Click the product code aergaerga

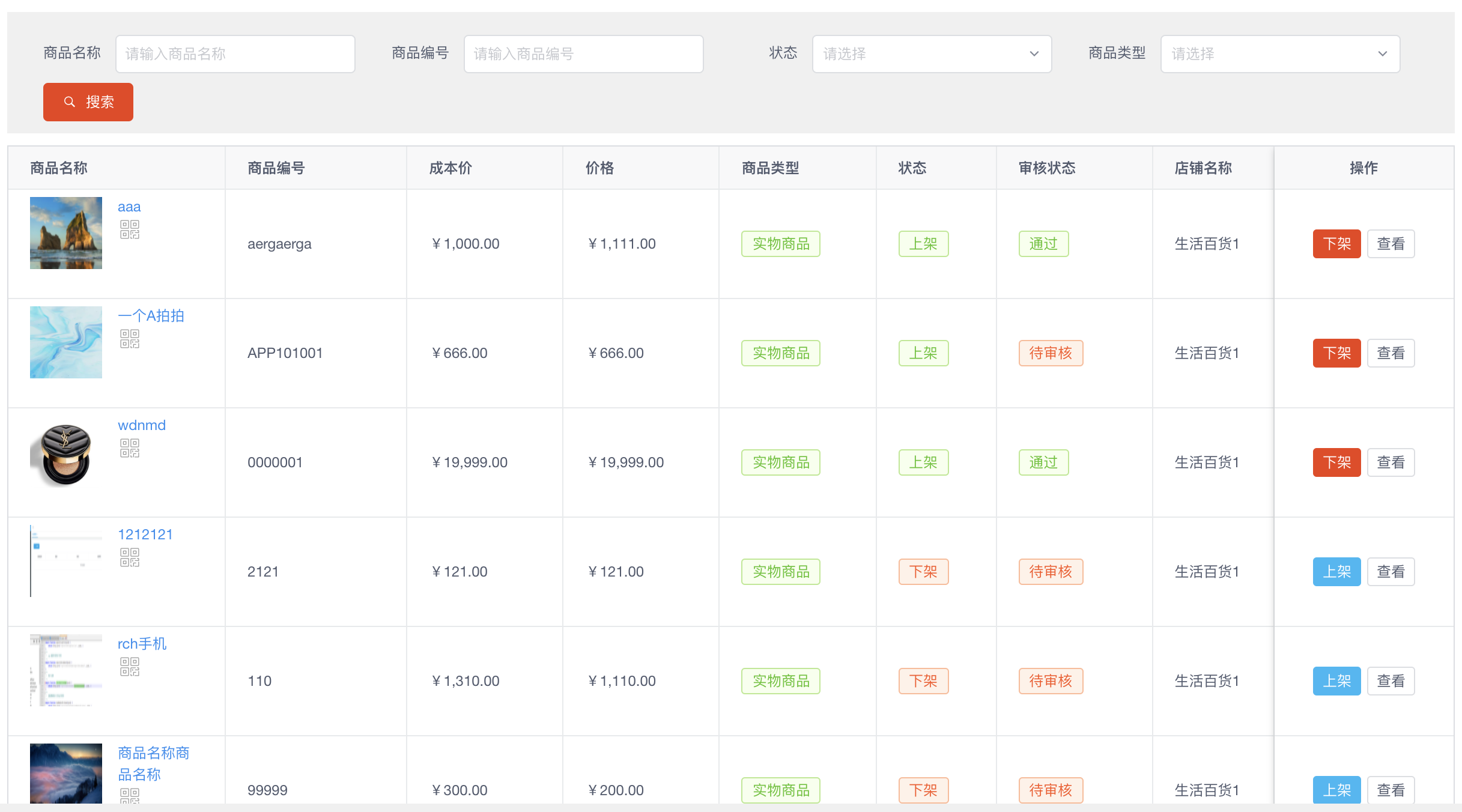click(x=279, y=244)
